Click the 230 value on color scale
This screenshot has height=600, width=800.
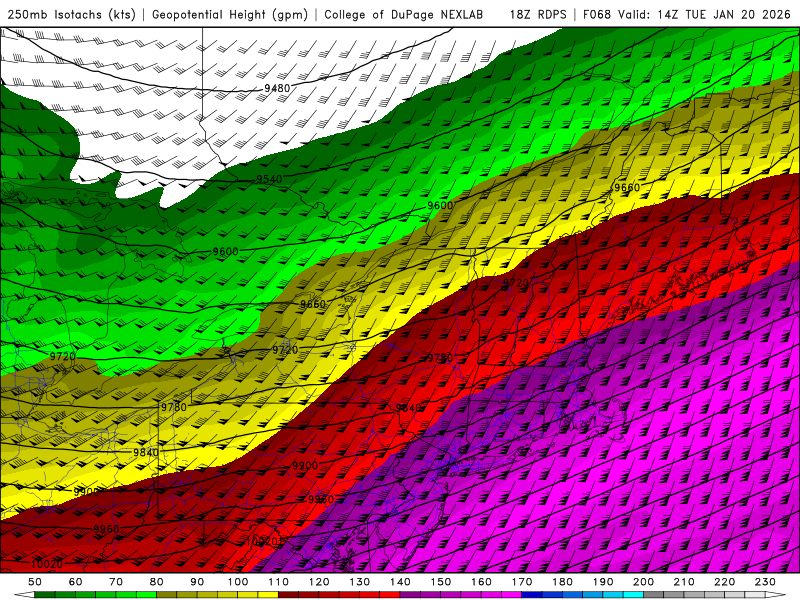(x=765, y=582)
